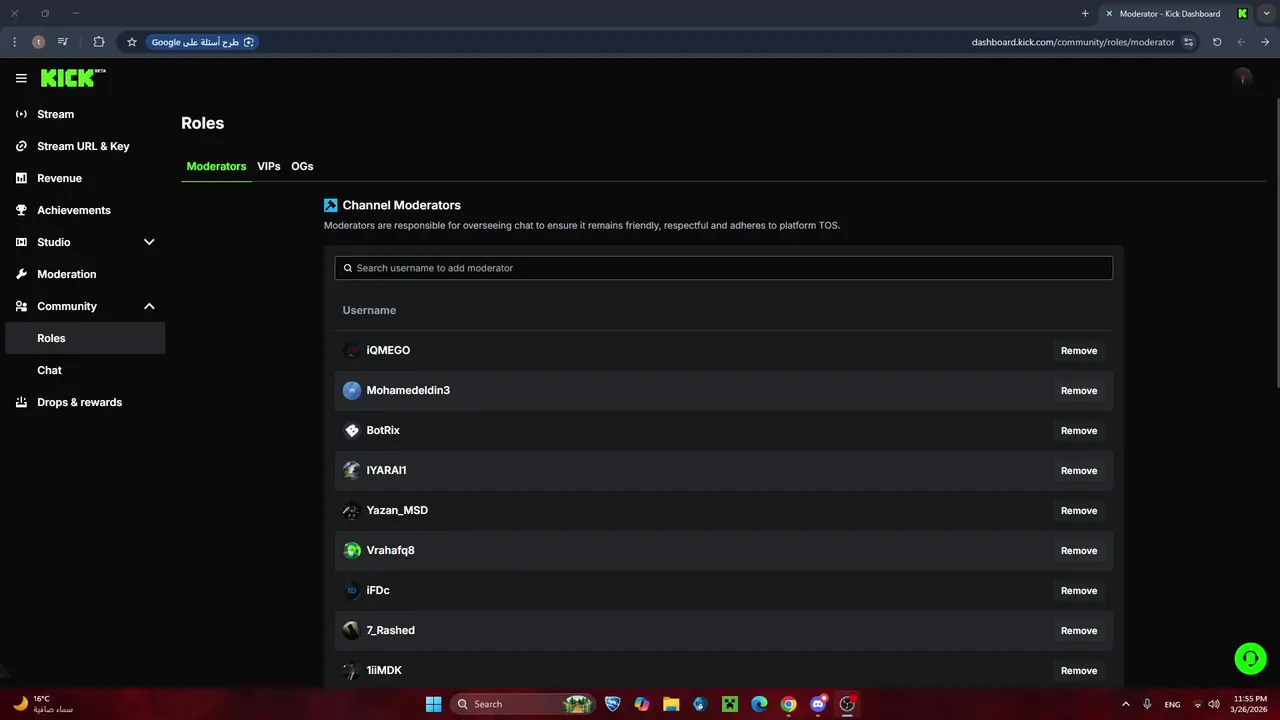This screenshot has height=720, width=1280.
Task: Click the Drops & rewards icon
Action: coord(21,402)
